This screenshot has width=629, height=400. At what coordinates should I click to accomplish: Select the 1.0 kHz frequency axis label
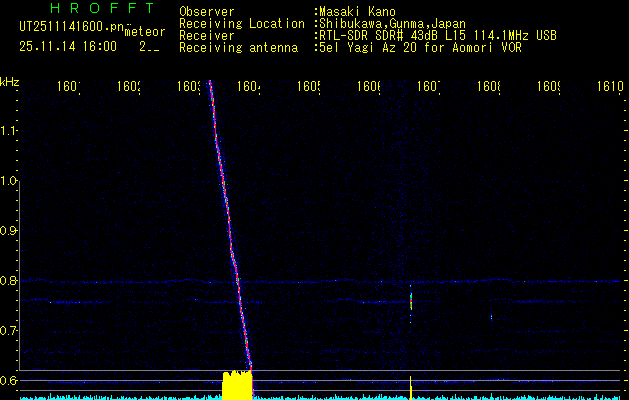9,181
